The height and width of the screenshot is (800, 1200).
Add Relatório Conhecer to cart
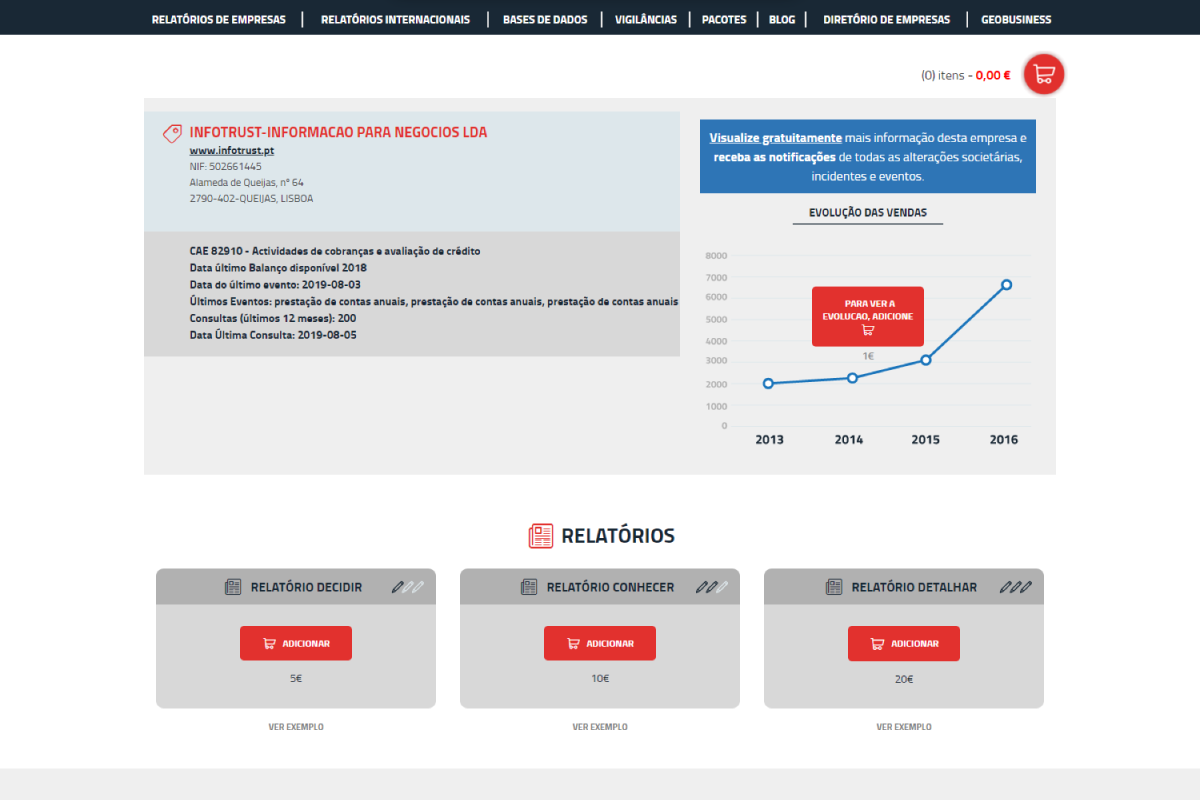pyautogui.click(x=600, y=643)
